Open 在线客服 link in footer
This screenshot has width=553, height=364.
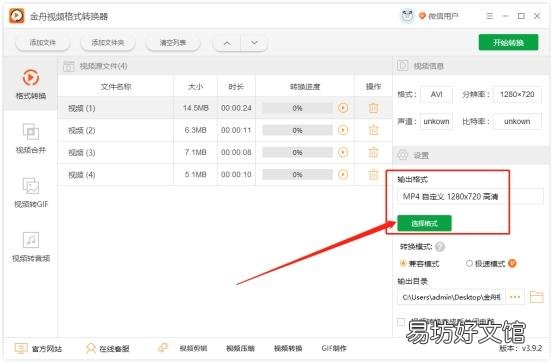click(x=114, y=349)
